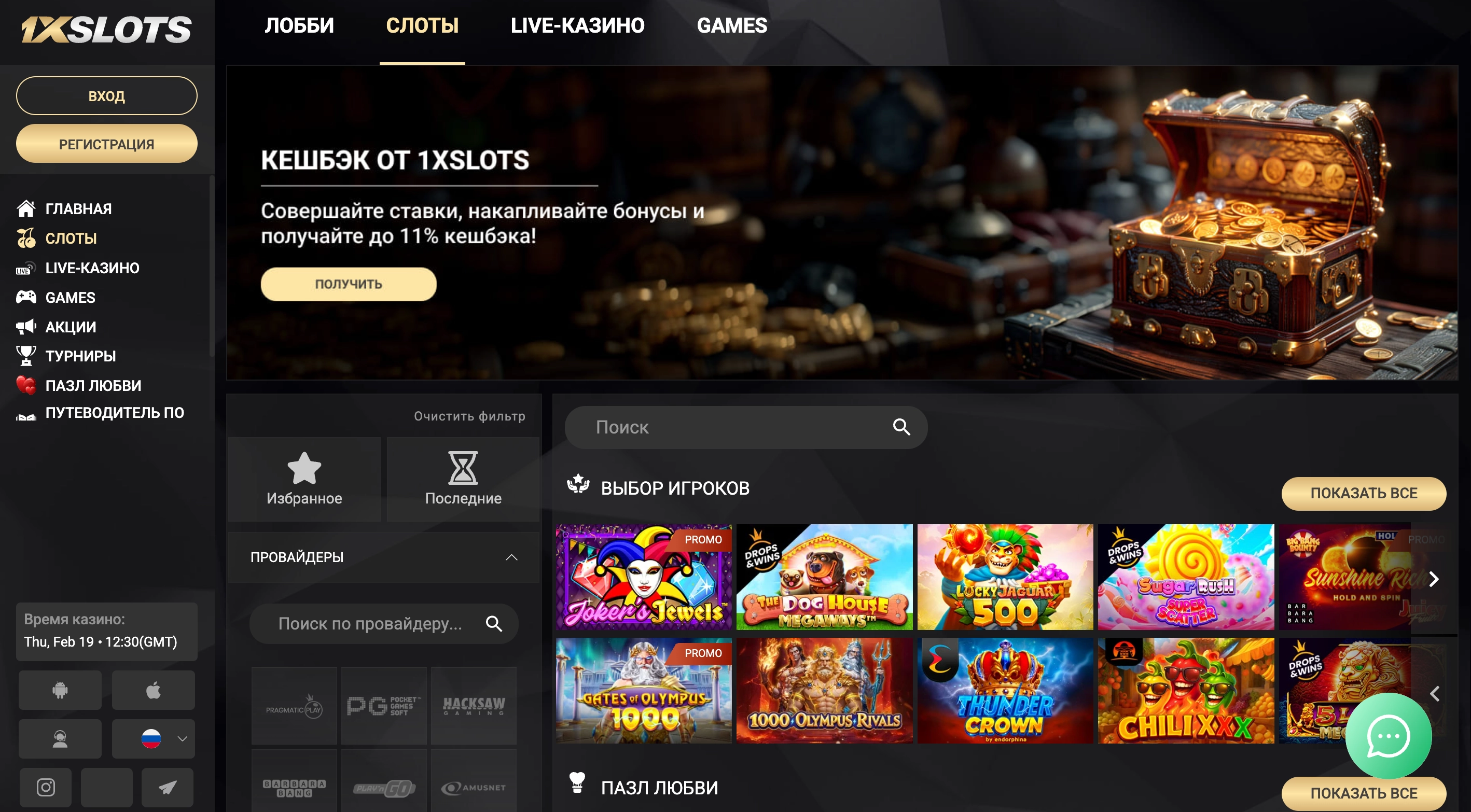Show recent games with the hourglass icon
This screenshot has width=1471, height=812.
pyautogui.click(x=463, y=479)
